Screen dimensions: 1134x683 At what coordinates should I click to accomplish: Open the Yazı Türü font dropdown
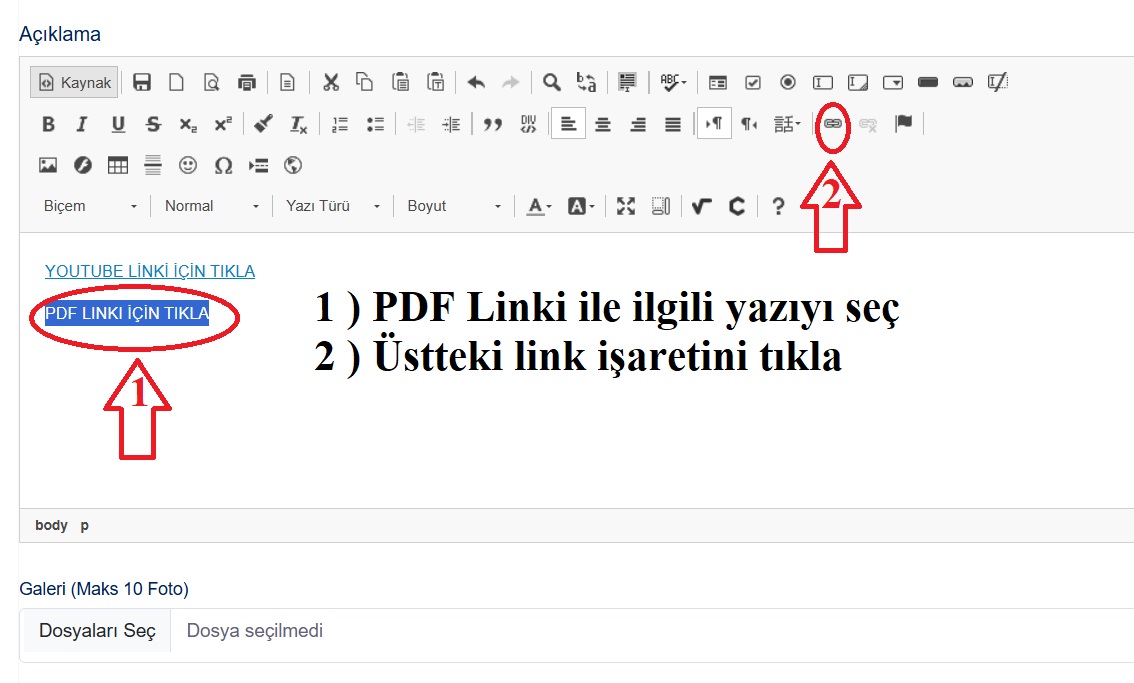coord(332,206)
